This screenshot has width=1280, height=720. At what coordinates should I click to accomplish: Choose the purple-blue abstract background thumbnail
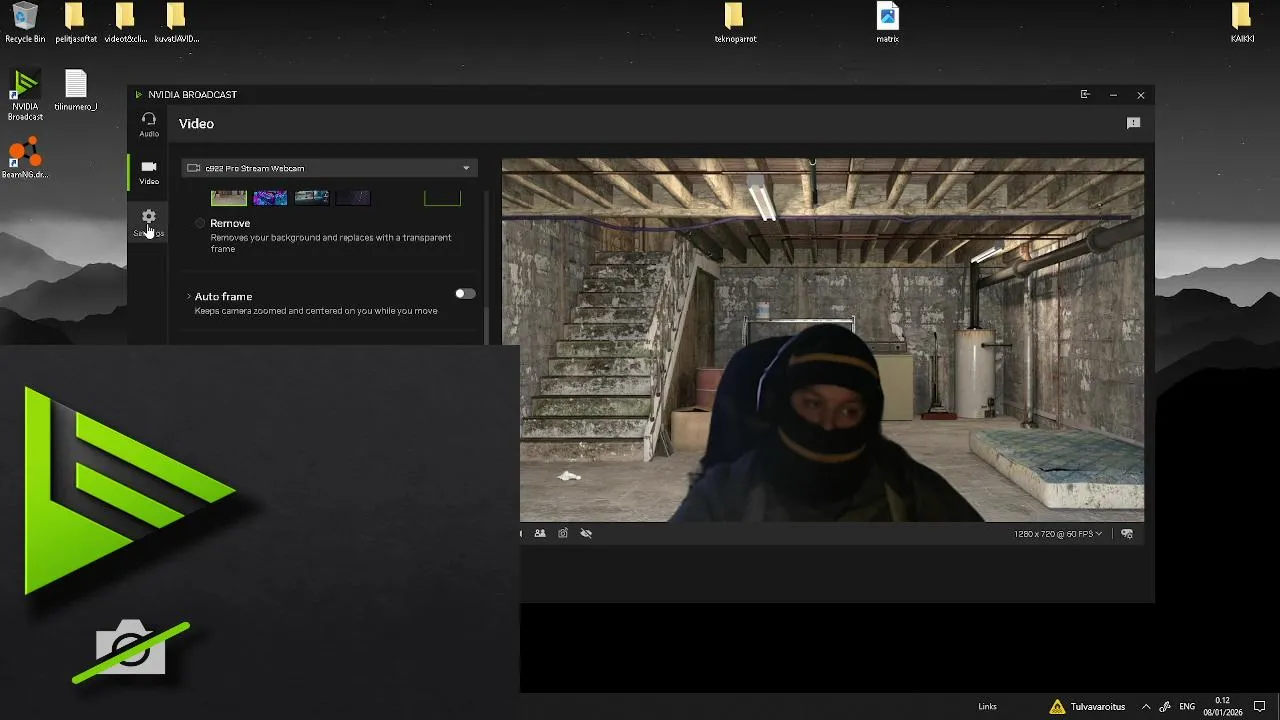coord(270,197)
